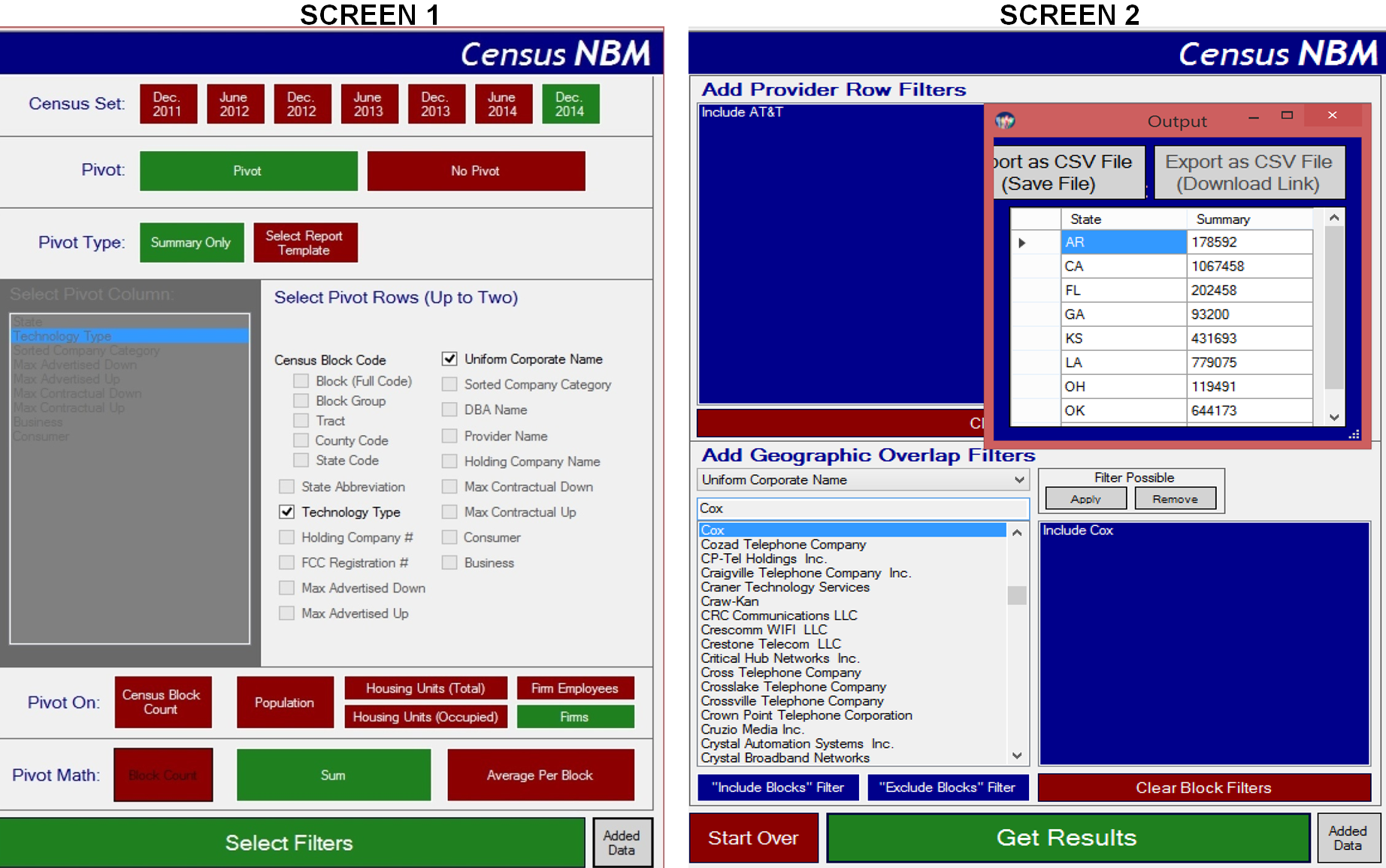Select Summary Only pivot type
The width and height of the screenshot is (1386, 868).
(192, 242)
